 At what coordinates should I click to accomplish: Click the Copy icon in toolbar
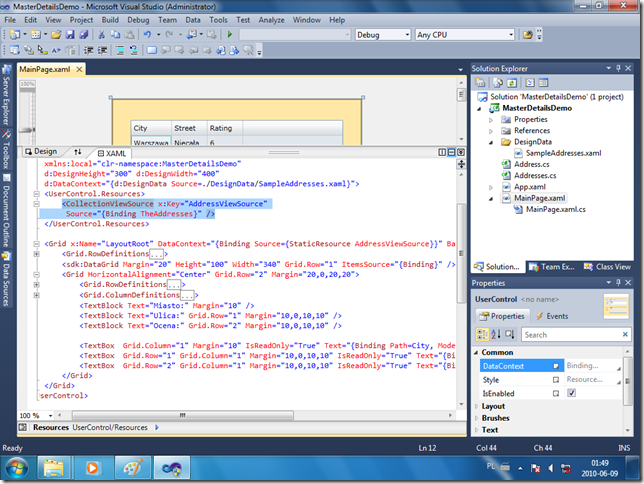[x=116, y=35]
